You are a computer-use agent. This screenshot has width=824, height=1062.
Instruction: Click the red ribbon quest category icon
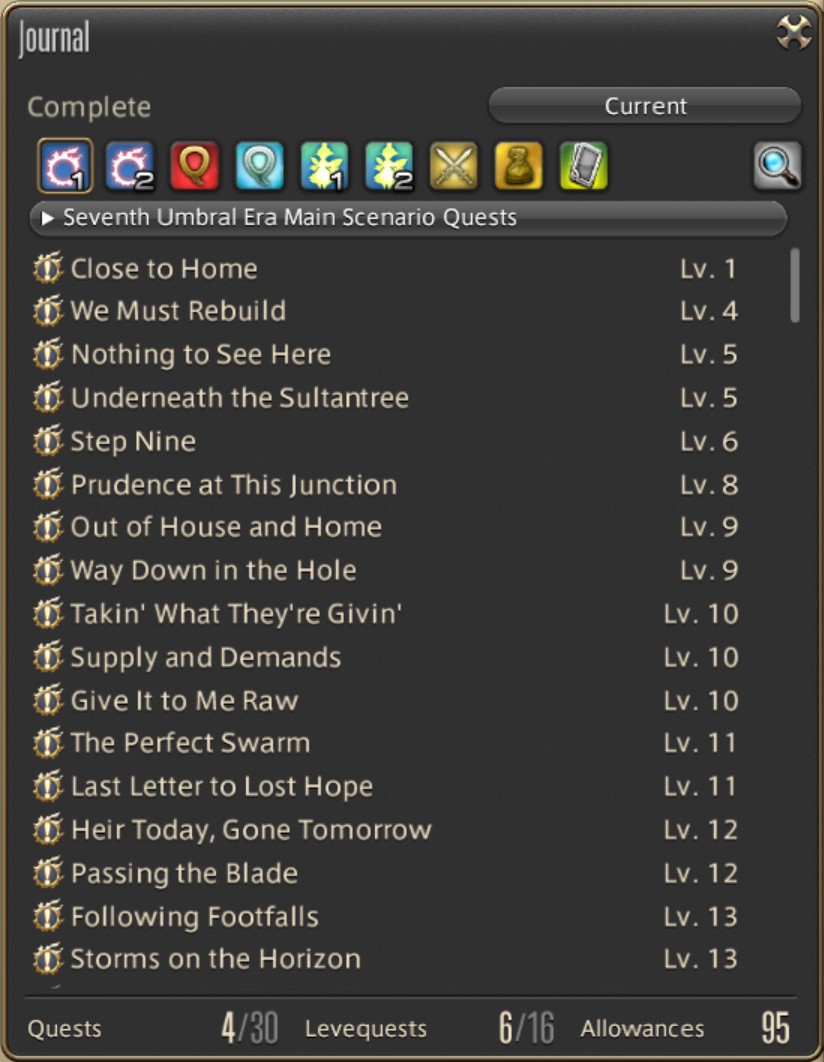point(195,166)
